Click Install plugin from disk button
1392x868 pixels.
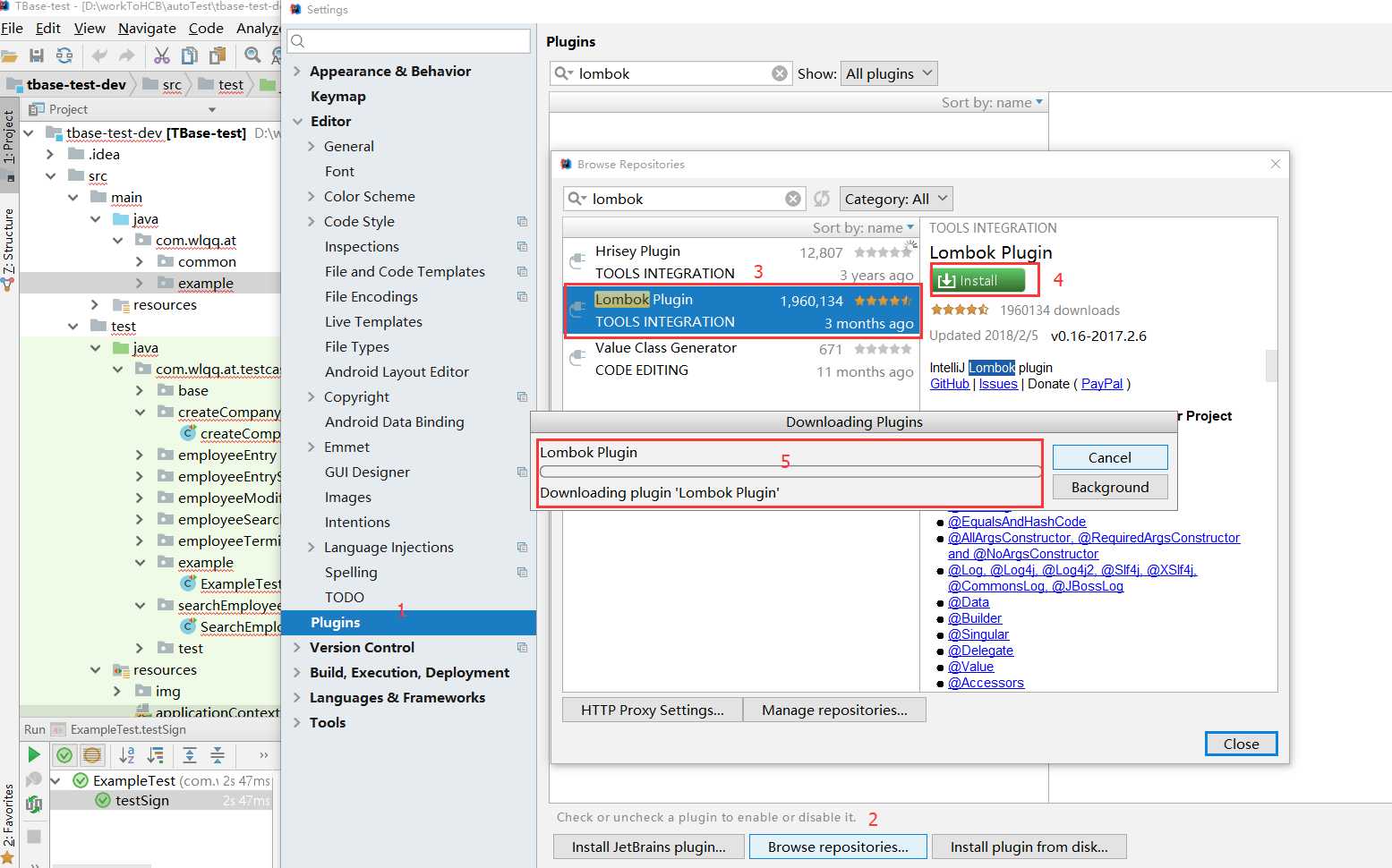point(1029,847)
